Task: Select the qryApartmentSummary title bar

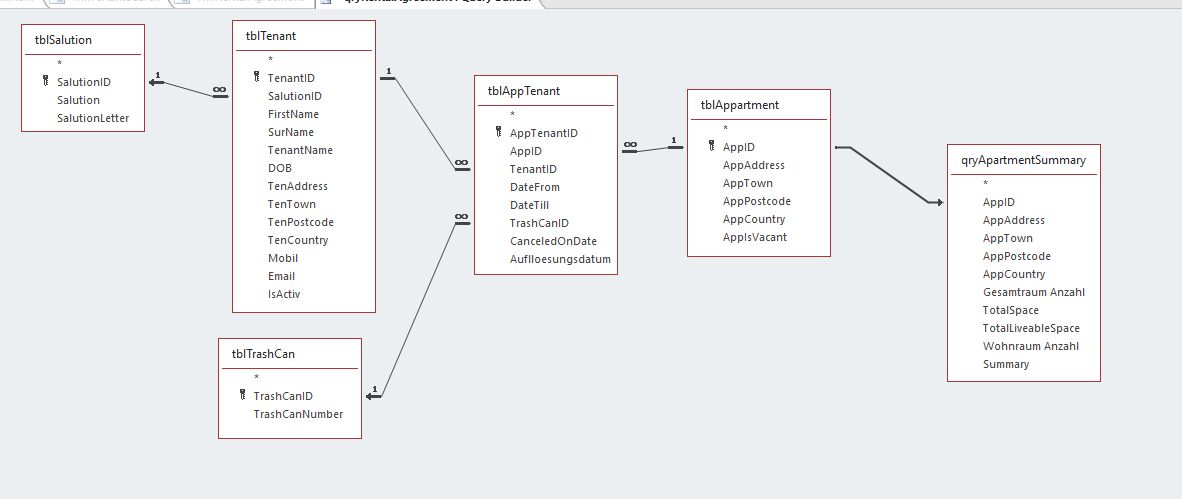Action: [1024, 160]
